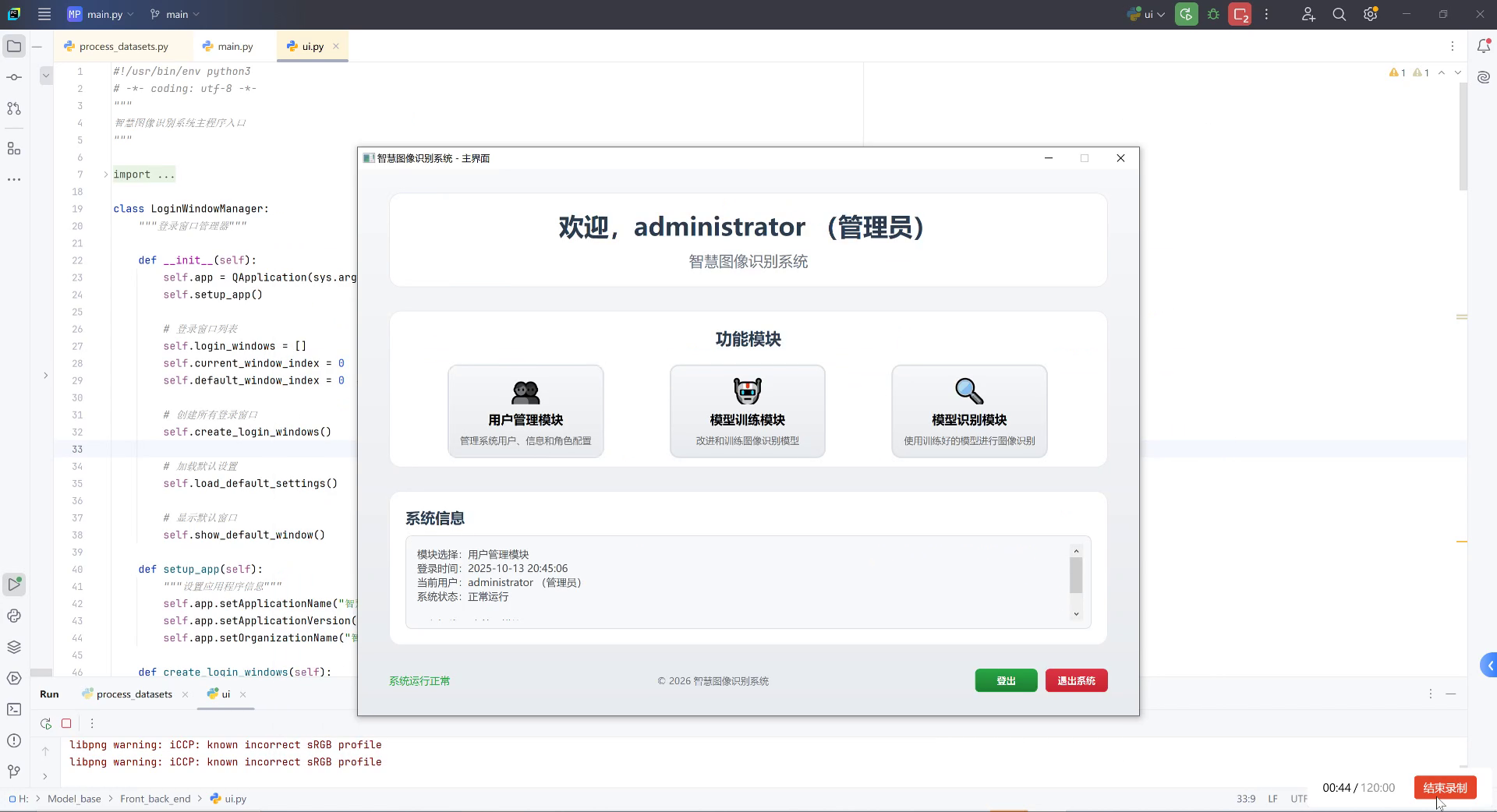
Task: Open the Terminal tool window
Action: click(13, 710)
